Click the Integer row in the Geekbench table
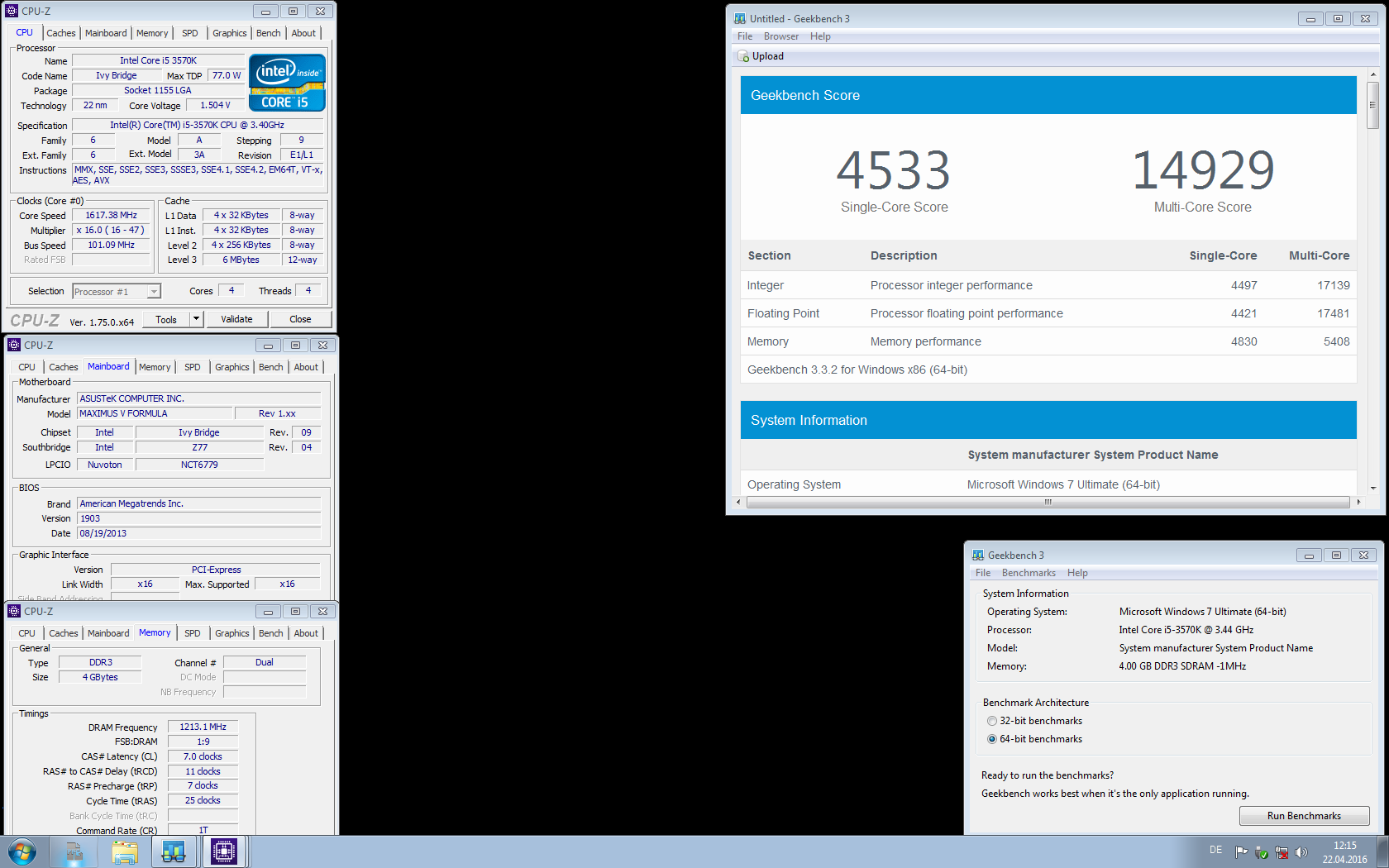The width and height of the screenshot is (1389, 868). point(1048,285)
